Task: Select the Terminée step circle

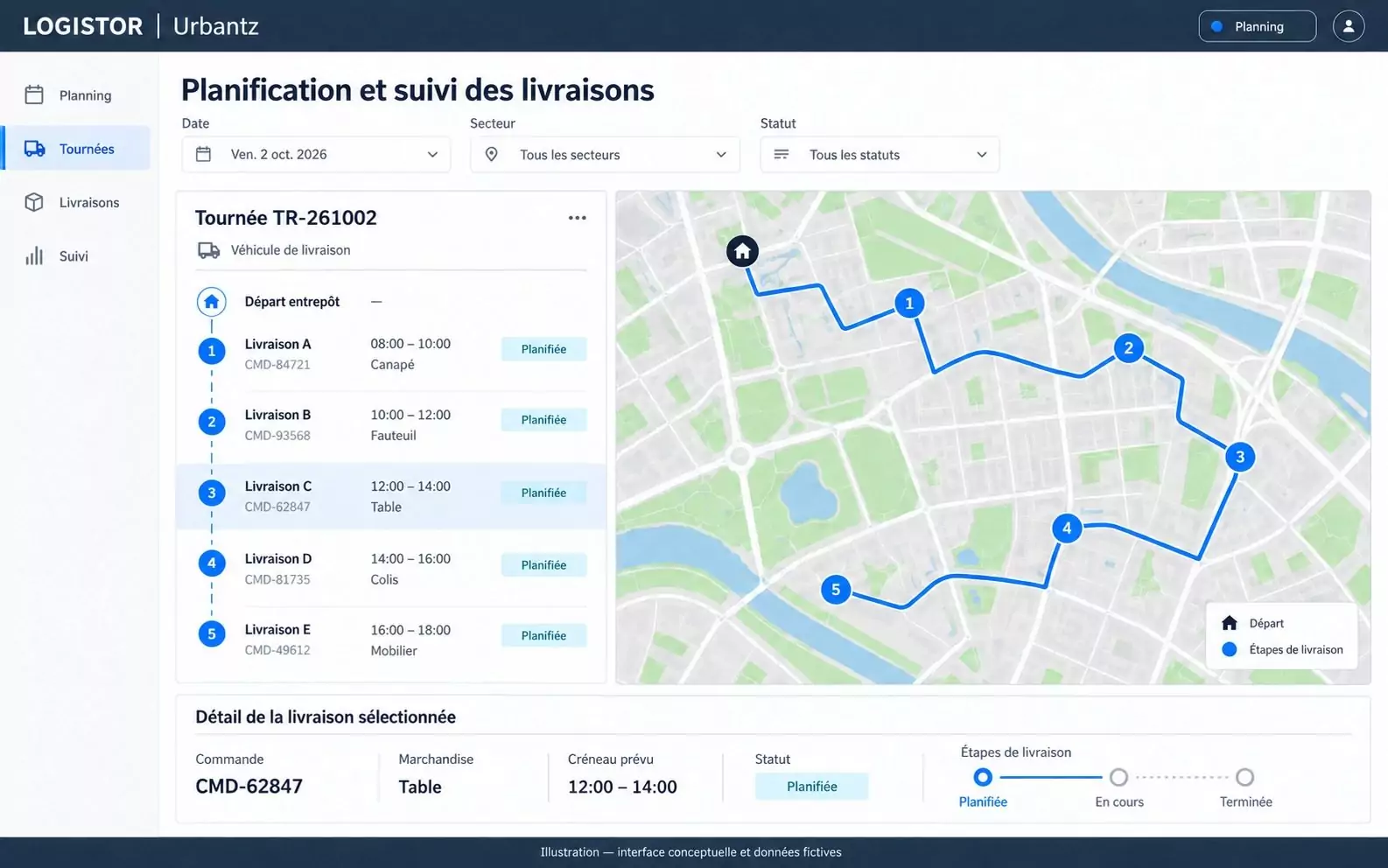Action: coord(1244,777)
